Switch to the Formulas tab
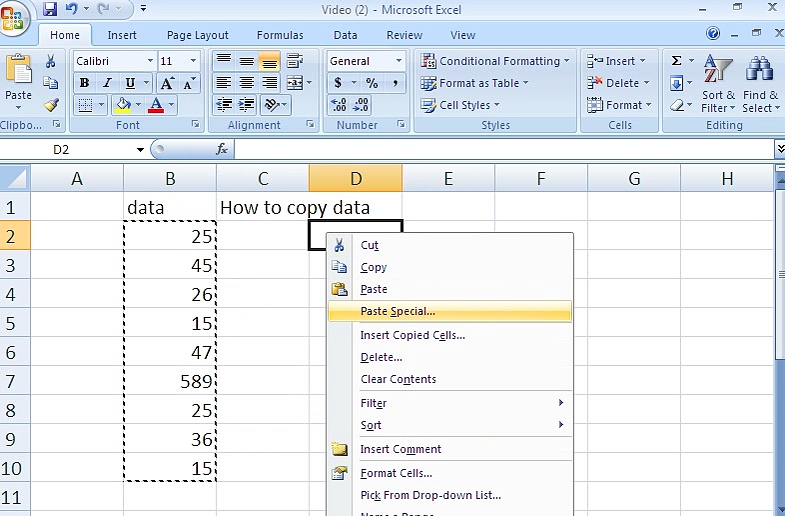This screenshot has width=785, height=516. (x=280, y=35)
